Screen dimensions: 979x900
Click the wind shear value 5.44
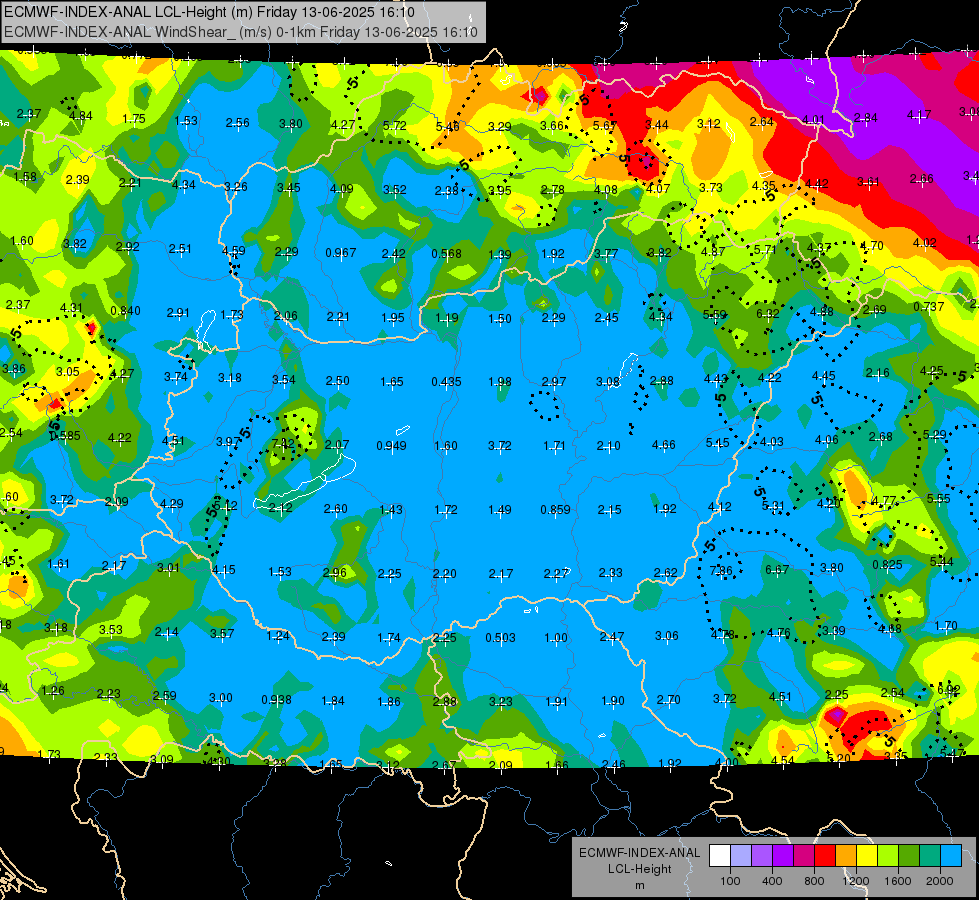[942, 562]
